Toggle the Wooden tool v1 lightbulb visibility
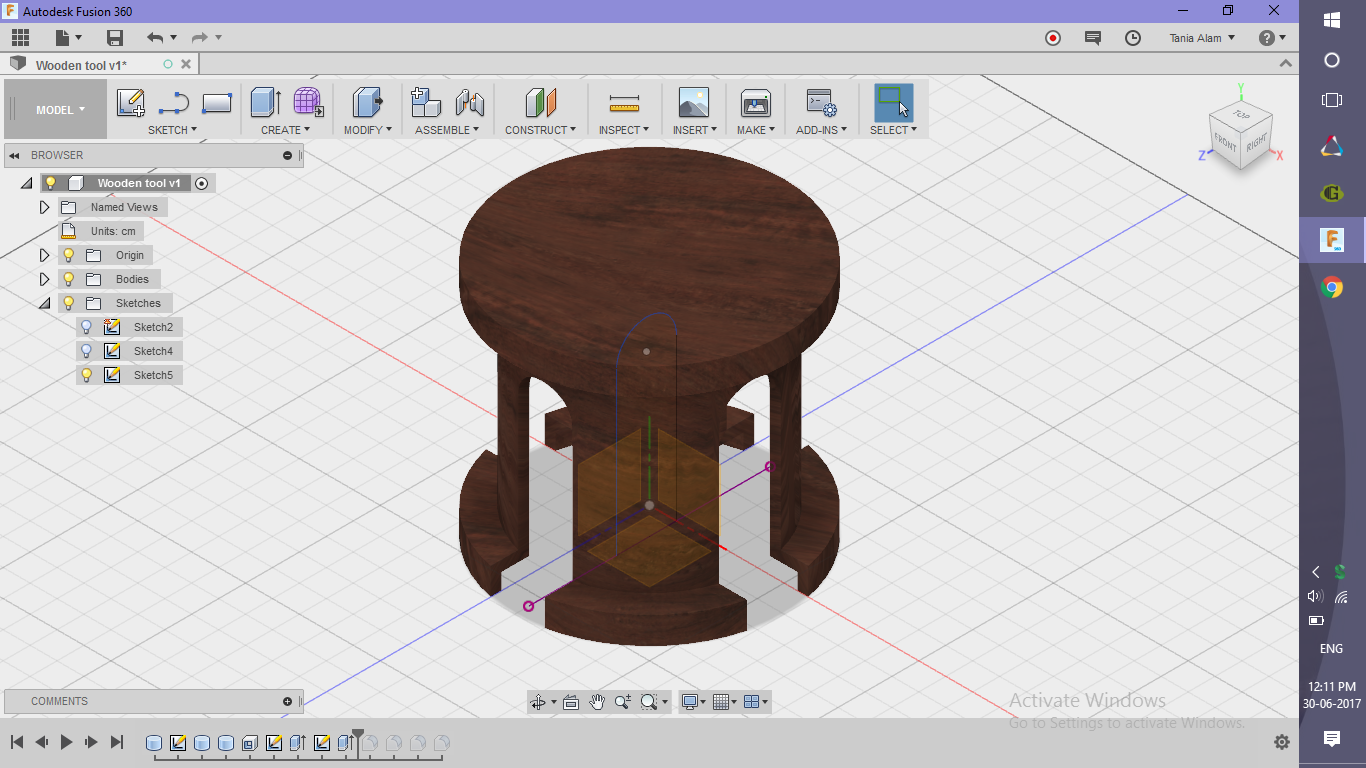1366x768 pixels. [50, 183]
